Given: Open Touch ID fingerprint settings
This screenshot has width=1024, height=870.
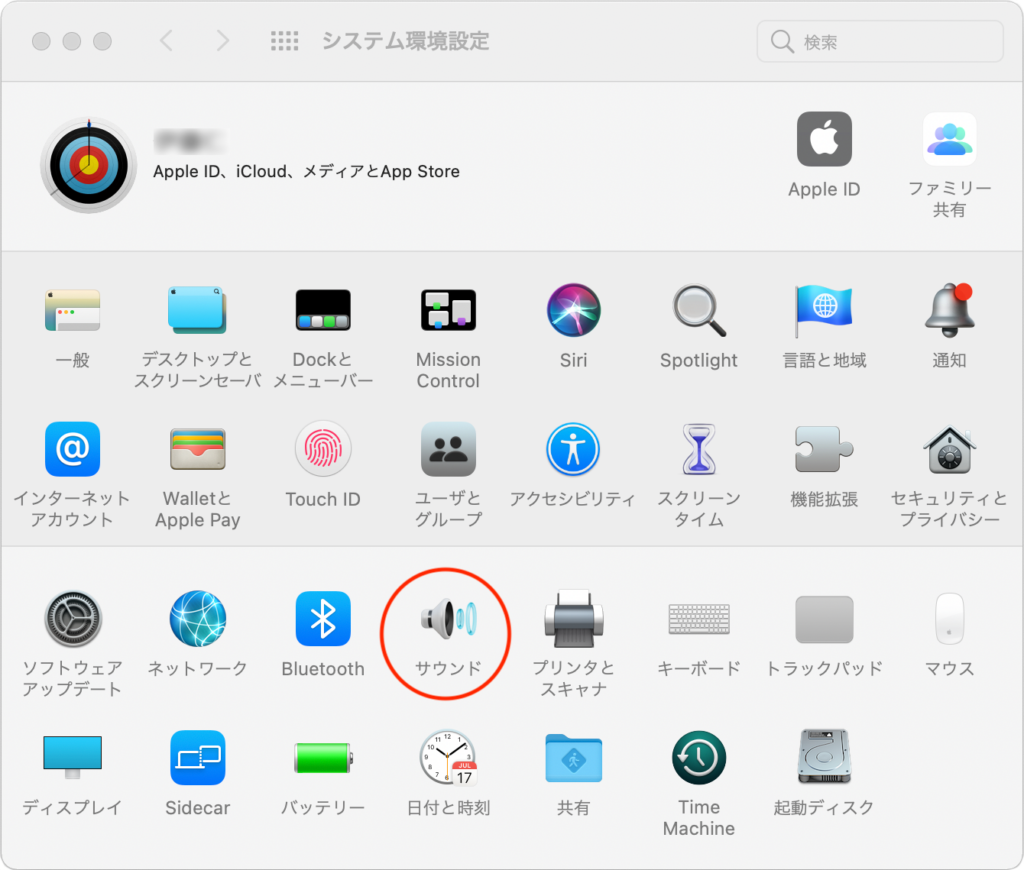Looking at the screenshot, I should click(323, 450).
